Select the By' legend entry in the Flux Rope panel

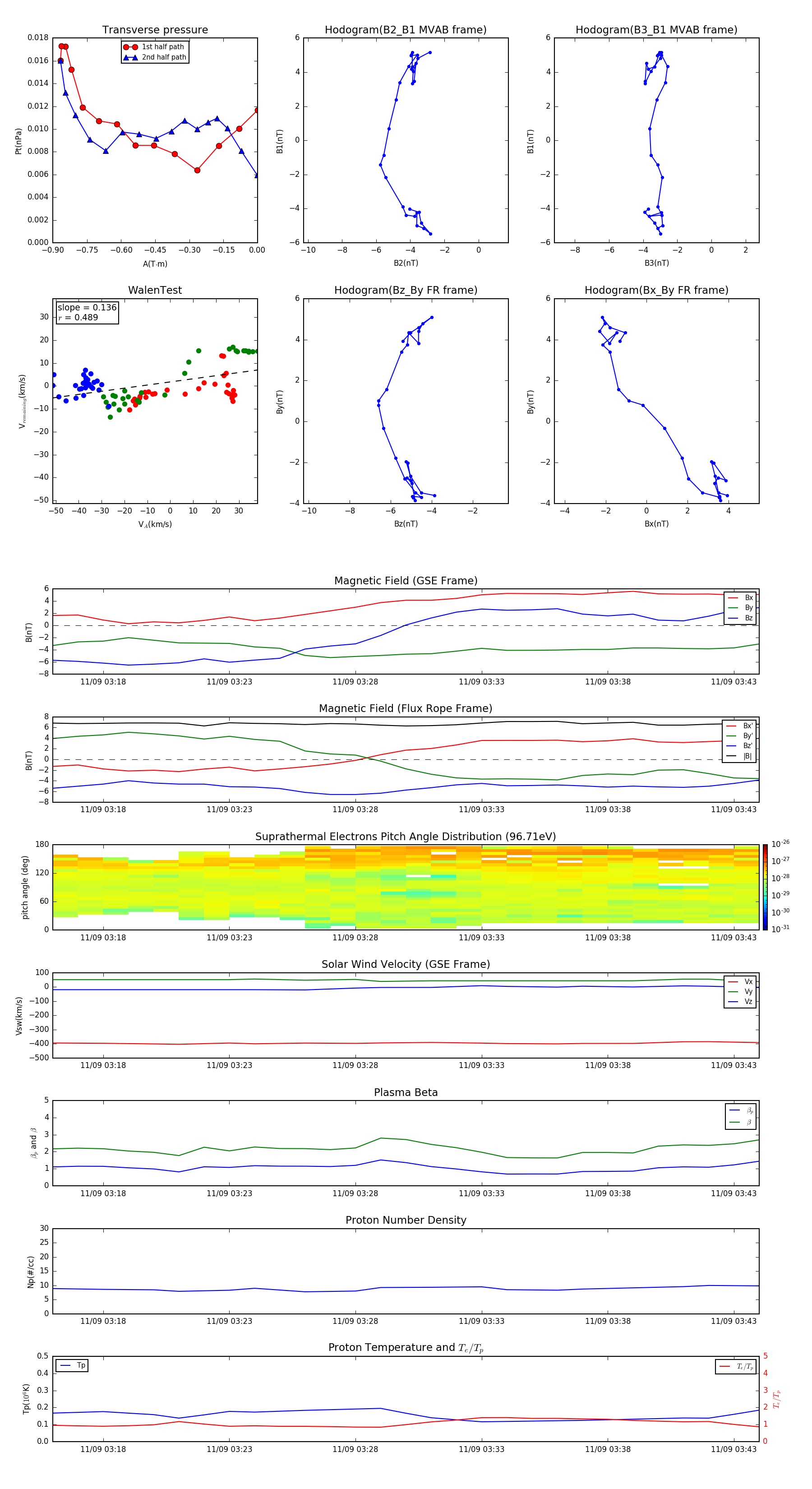pos(740,736)
